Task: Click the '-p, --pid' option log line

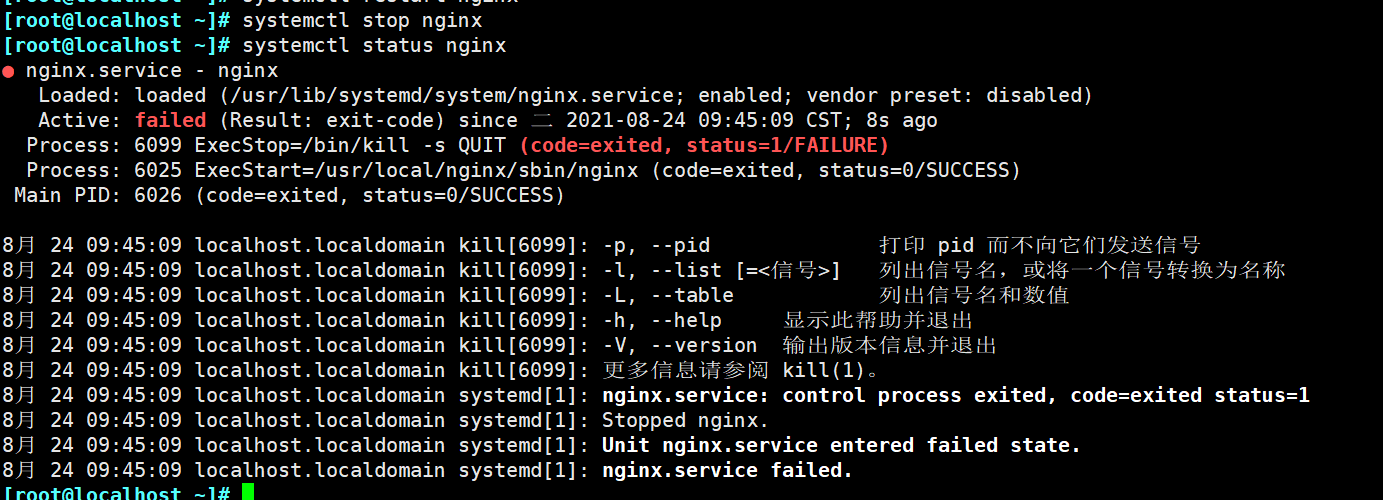Action: coord(602,246)
